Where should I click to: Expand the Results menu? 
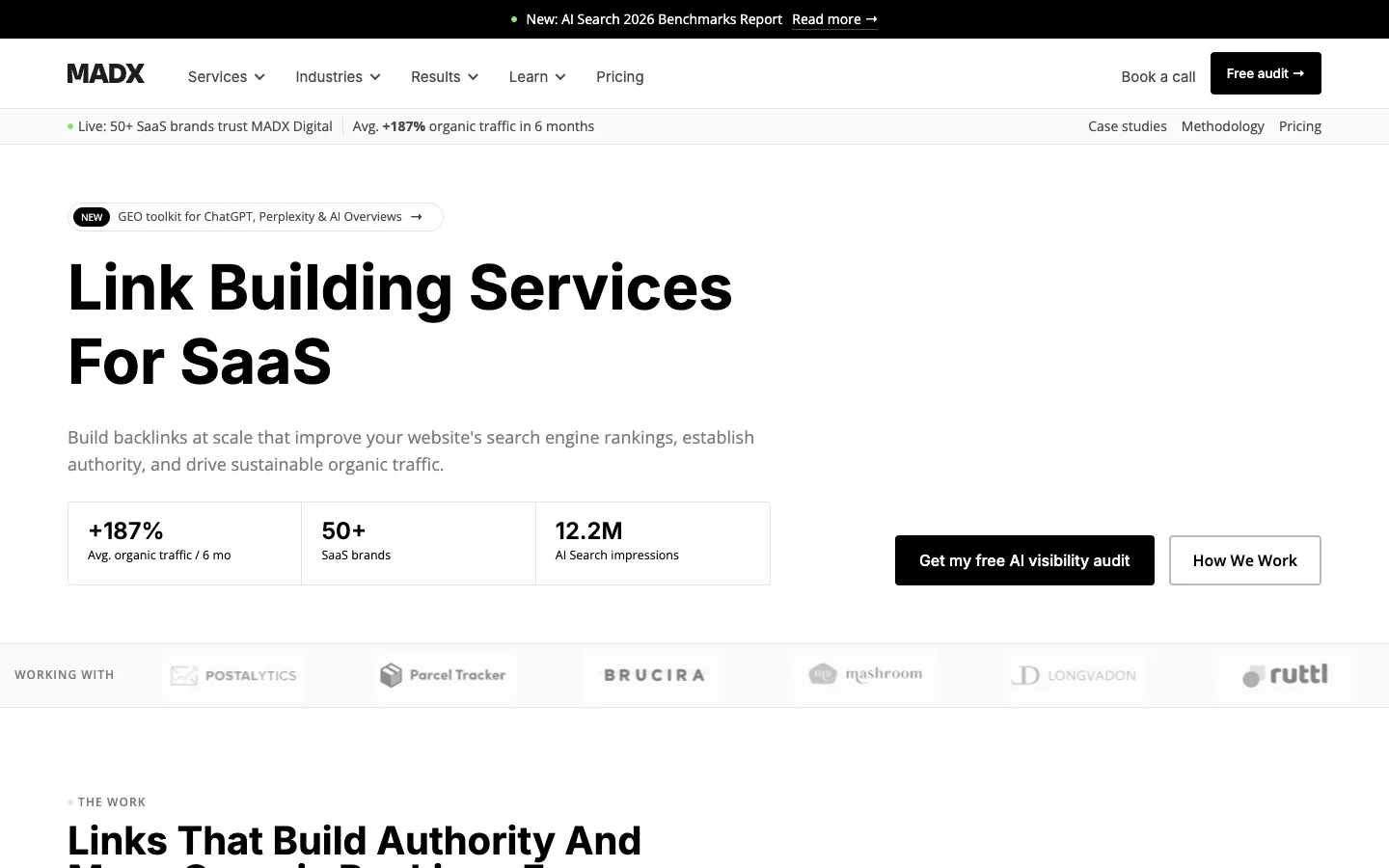(x=445, y=77)
